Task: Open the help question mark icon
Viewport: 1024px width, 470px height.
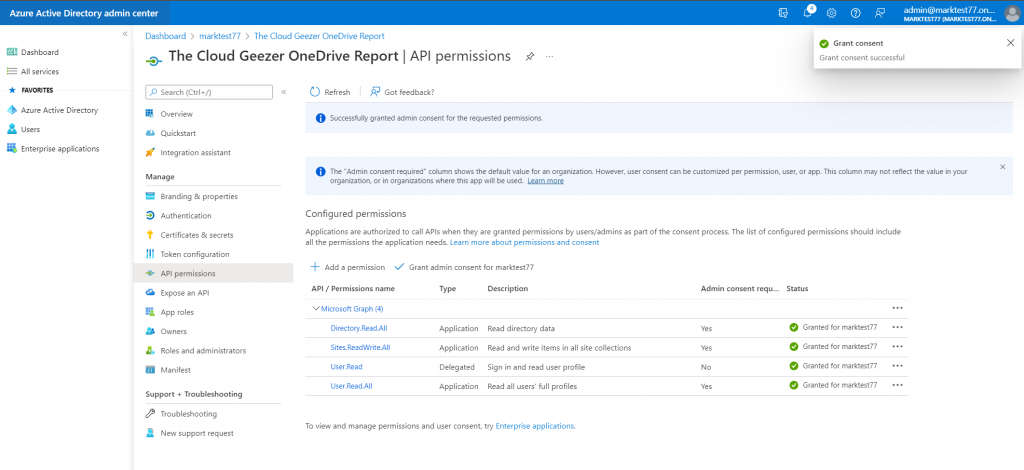Action: [x=856, y=13]
